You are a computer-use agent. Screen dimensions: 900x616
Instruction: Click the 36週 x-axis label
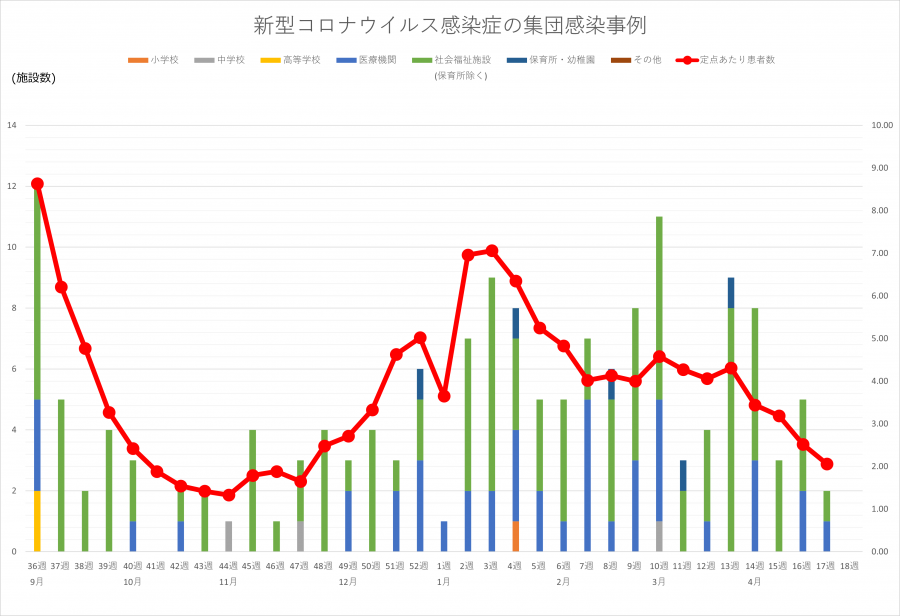coord(37,566)
